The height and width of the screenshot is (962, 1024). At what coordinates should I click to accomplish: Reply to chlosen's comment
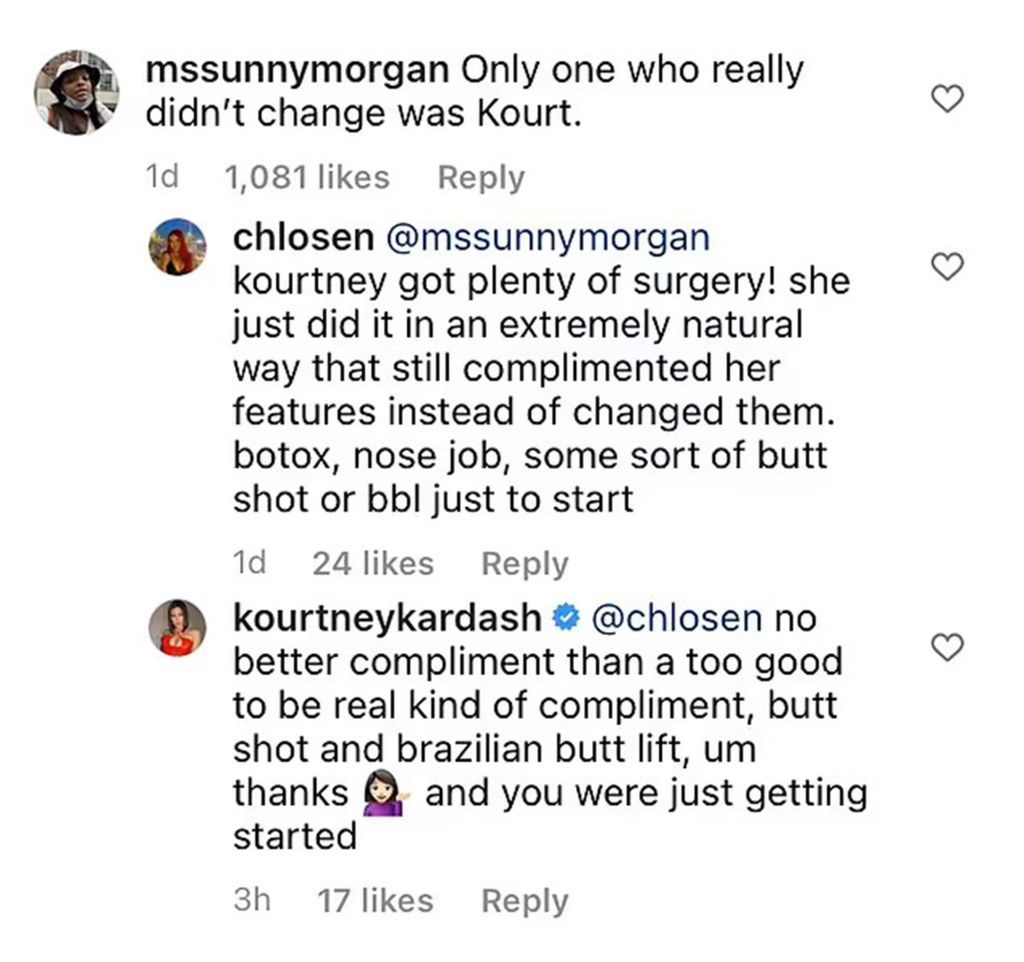pyautogui.click(x=524, y=564)
